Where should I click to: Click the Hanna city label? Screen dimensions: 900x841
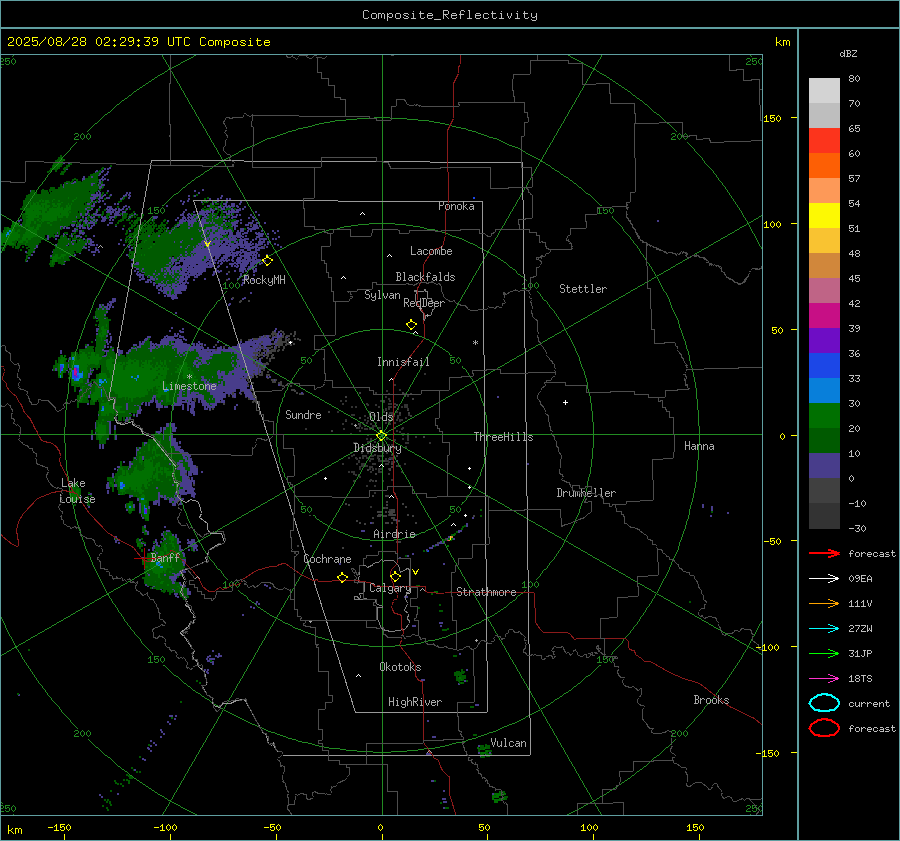pos(699,446)
